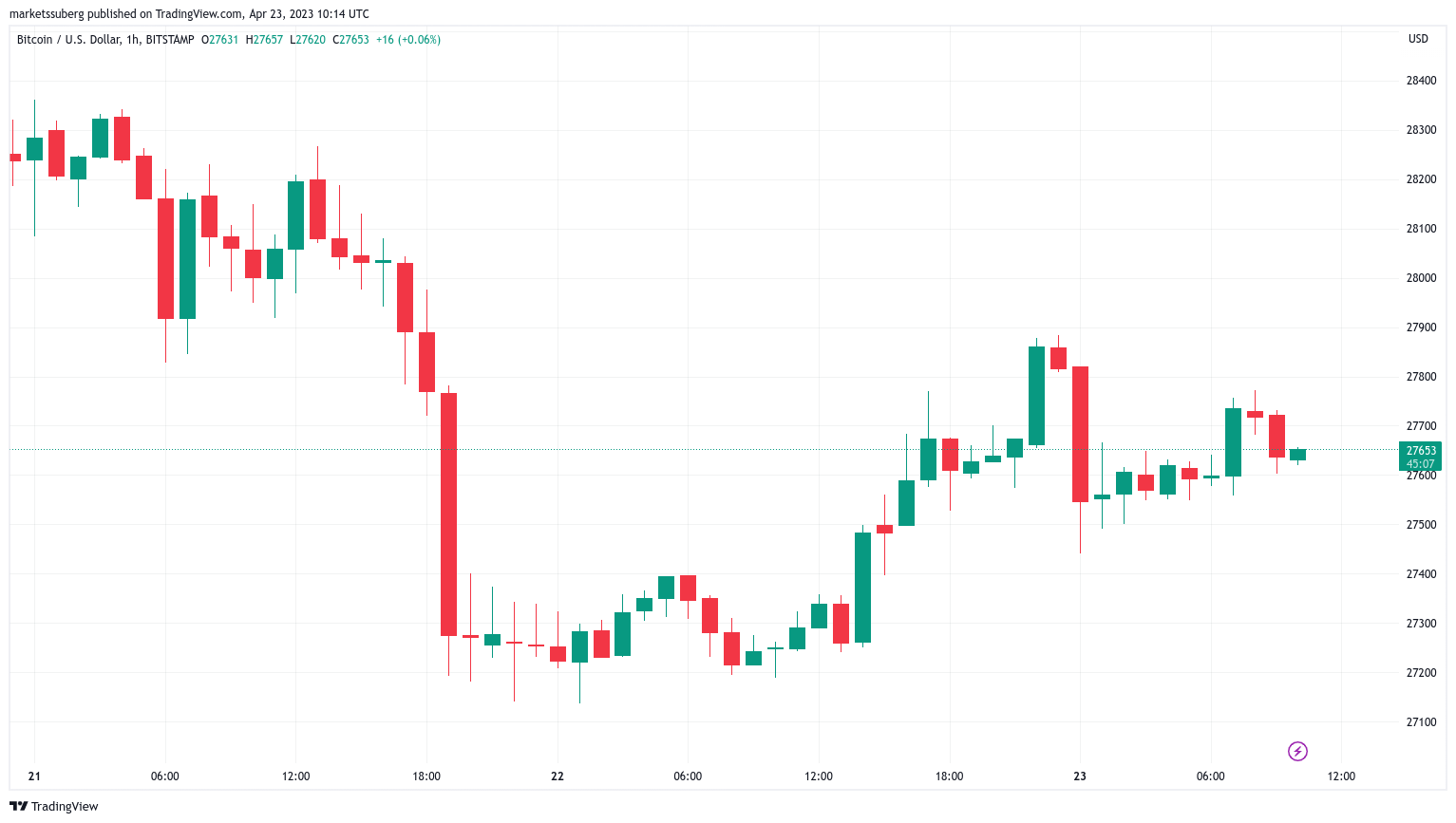
Task: Click the 27100 price axis label
Action: [1421, 722]
